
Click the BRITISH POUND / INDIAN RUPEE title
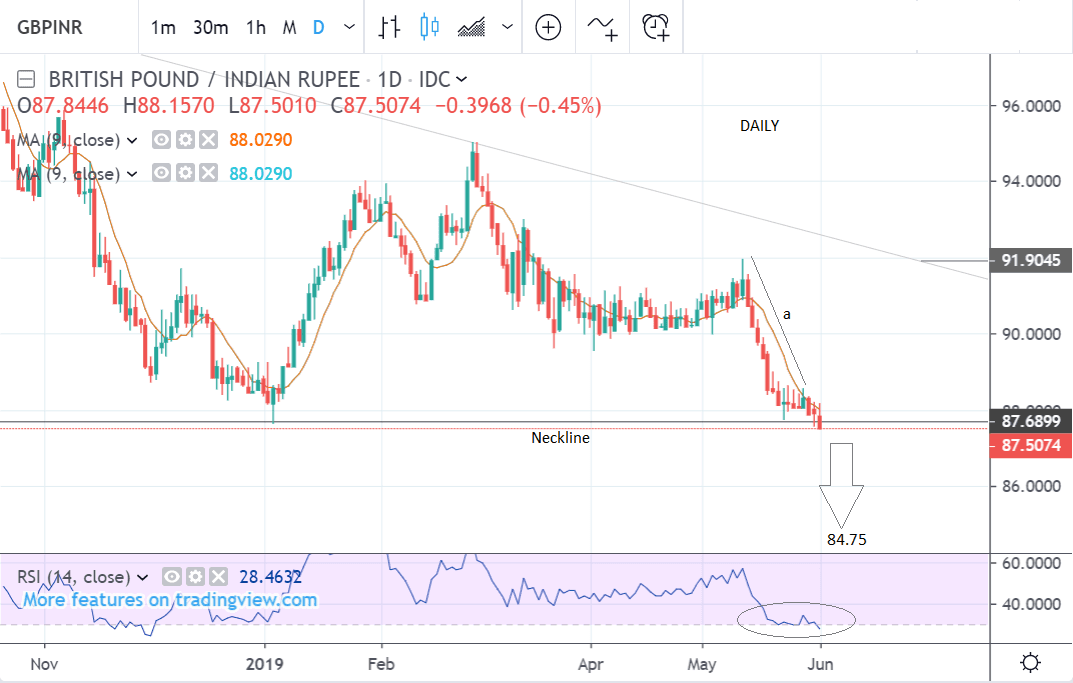204,79
